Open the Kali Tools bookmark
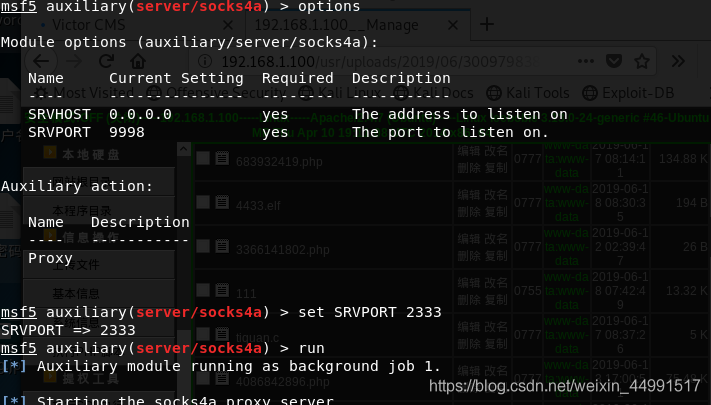711x405 pixels. coord(527,93)
